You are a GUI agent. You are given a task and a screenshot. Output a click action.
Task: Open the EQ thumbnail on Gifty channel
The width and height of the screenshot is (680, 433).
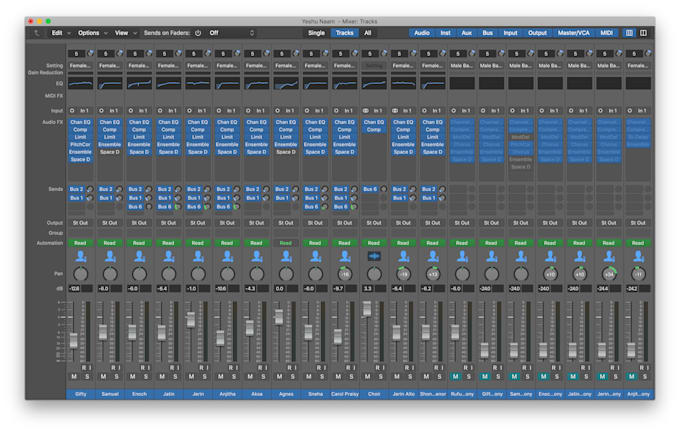pos(81,83)
